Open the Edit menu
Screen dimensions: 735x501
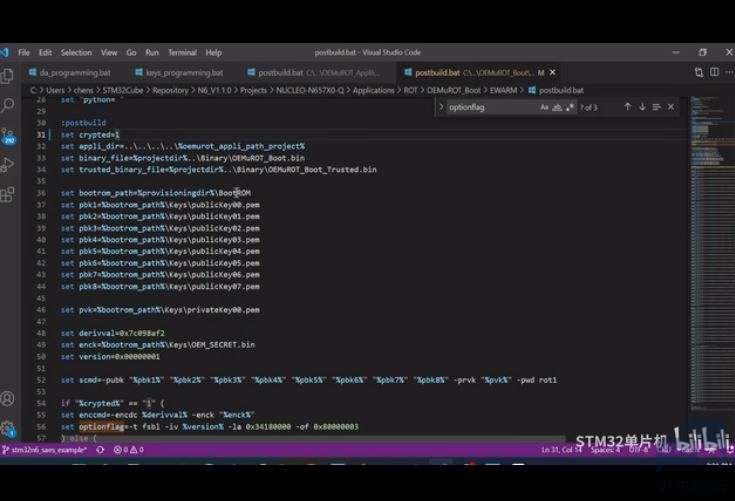click(x=45, y=52)
